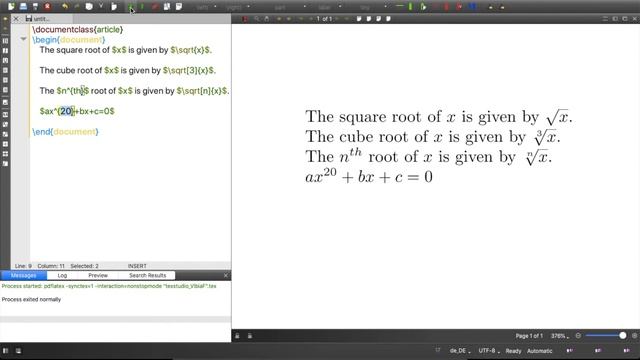640x360 pixels.
Task: Open the \right) delimiter dropdown
Action: click(249, 7)
